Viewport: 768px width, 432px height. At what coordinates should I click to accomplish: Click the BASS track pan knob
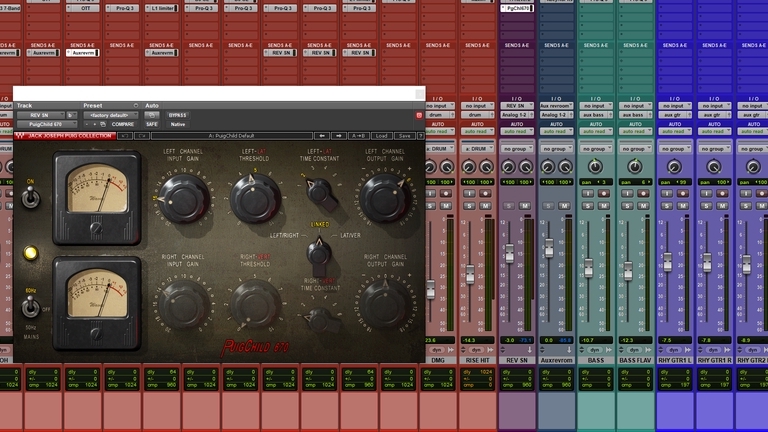click(x=596, y=167)
